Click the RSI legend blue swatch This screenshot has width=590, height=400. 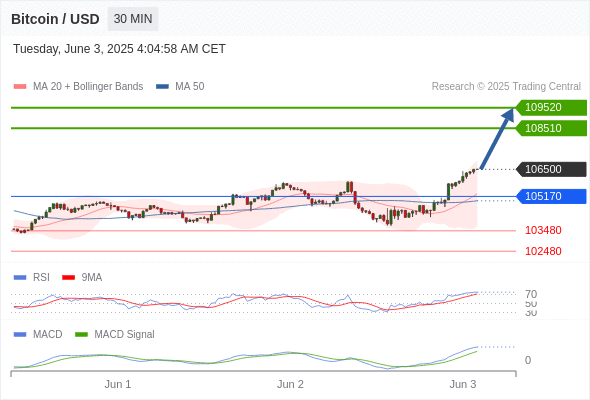tap(20, 278)
